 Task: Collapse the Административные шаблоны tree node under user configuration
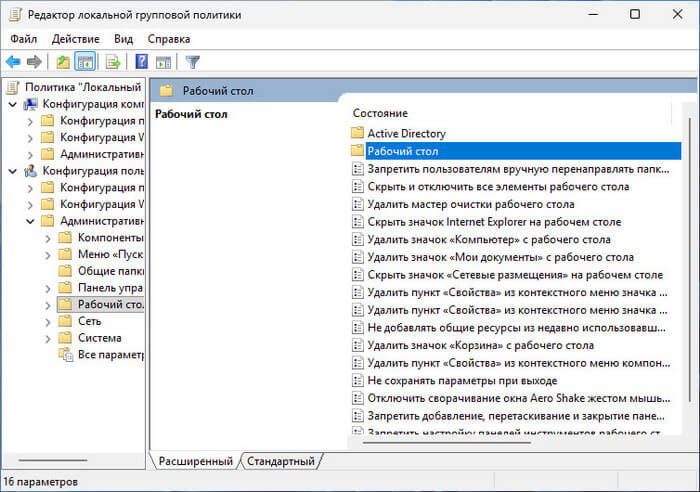click(30, 221)
